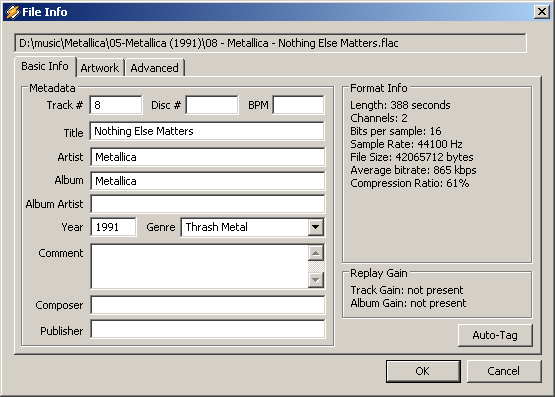This screenshot has height=397, width=555.
Task: Click the Track Gain: not present text
Action: [407, 290]
